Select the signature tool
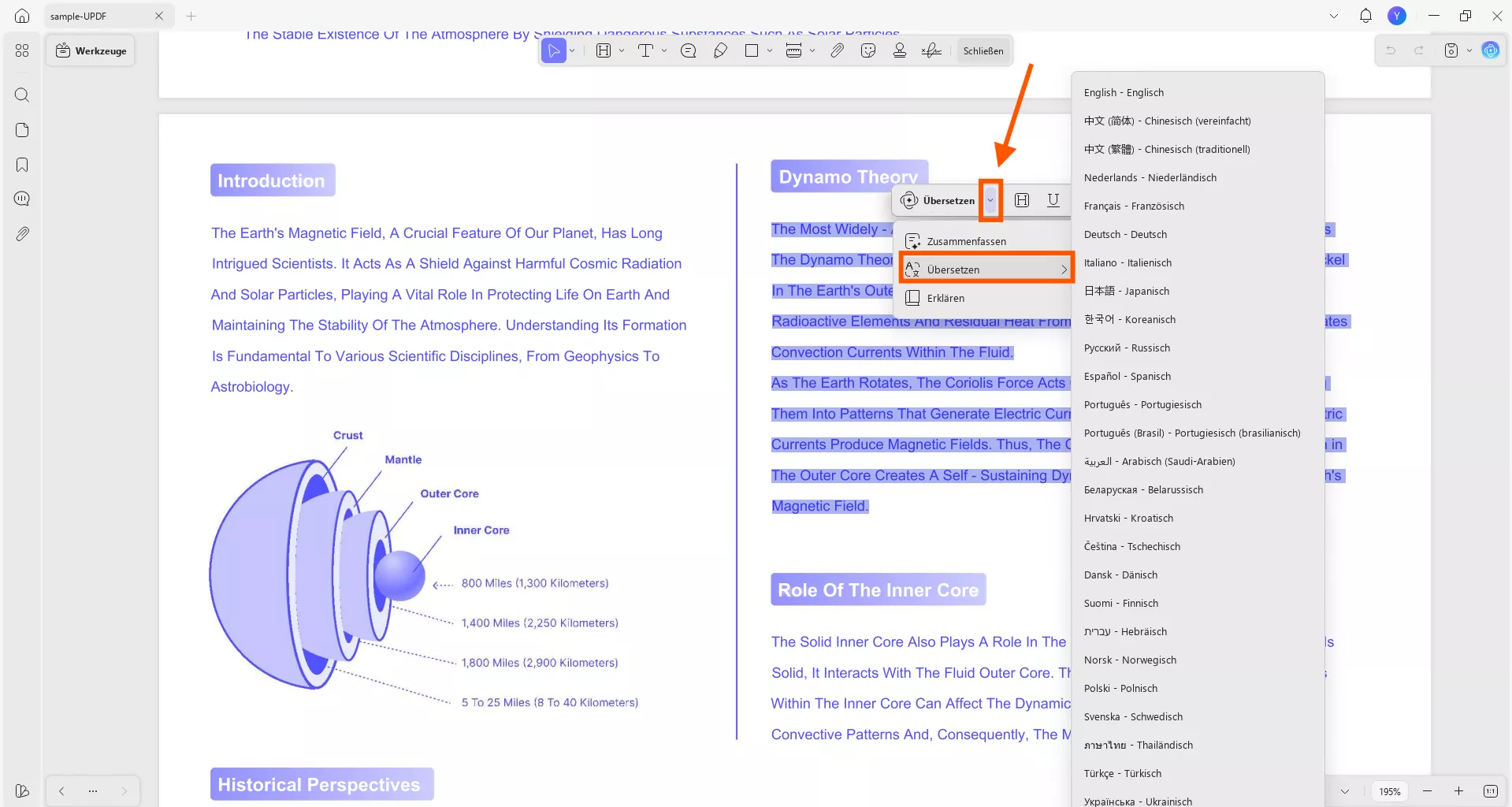 pos(931,51)
